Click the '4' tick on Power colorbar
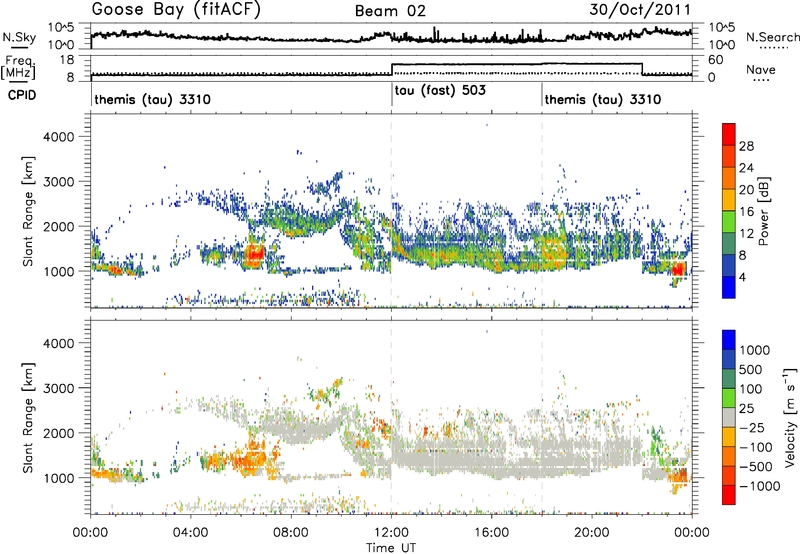Image resolution: width=800 pixels, height=554 pixels. coord(743,277)
